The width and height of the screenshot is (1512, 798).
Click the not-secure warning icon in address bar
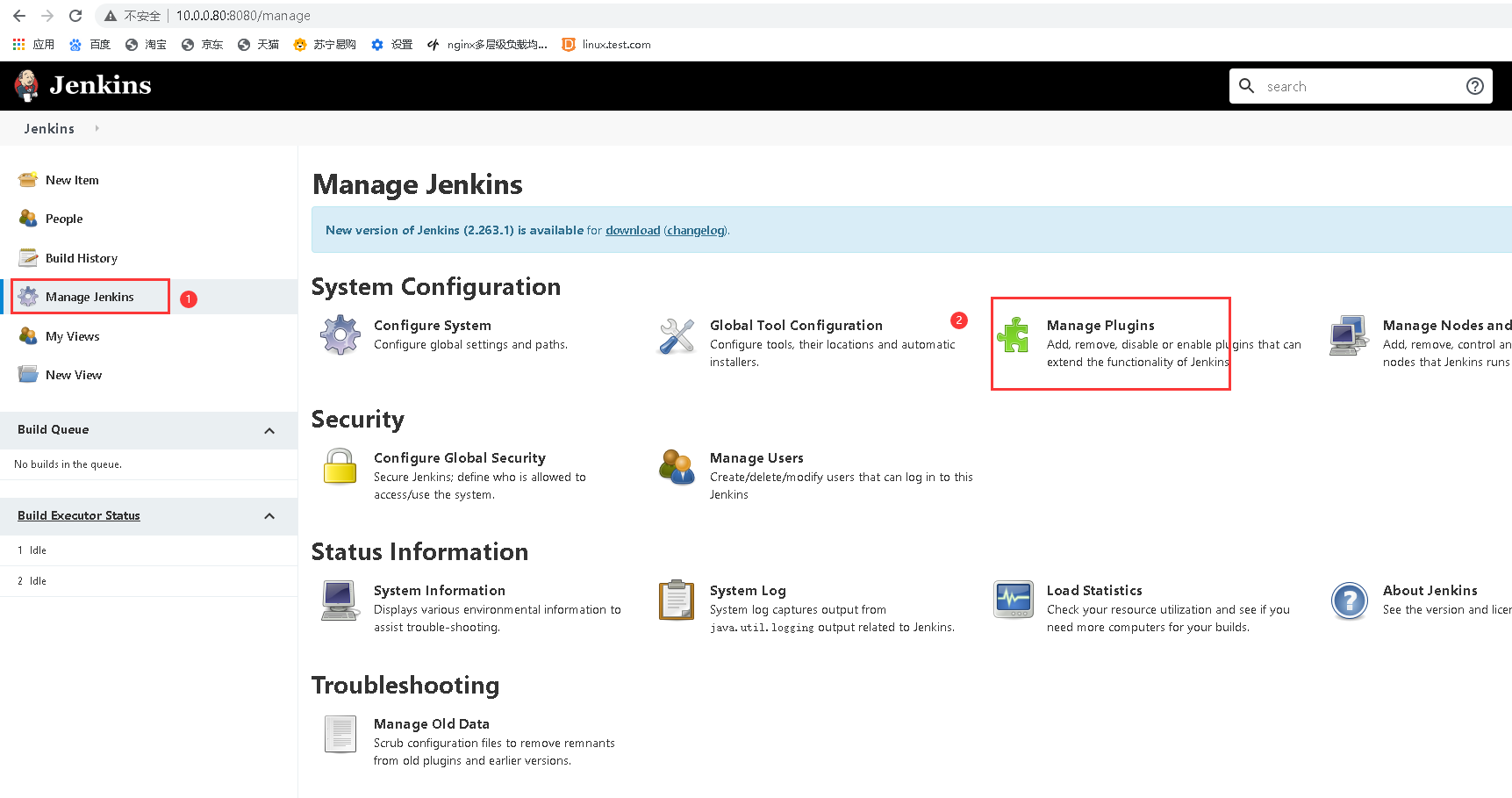(x=111, y=16)
